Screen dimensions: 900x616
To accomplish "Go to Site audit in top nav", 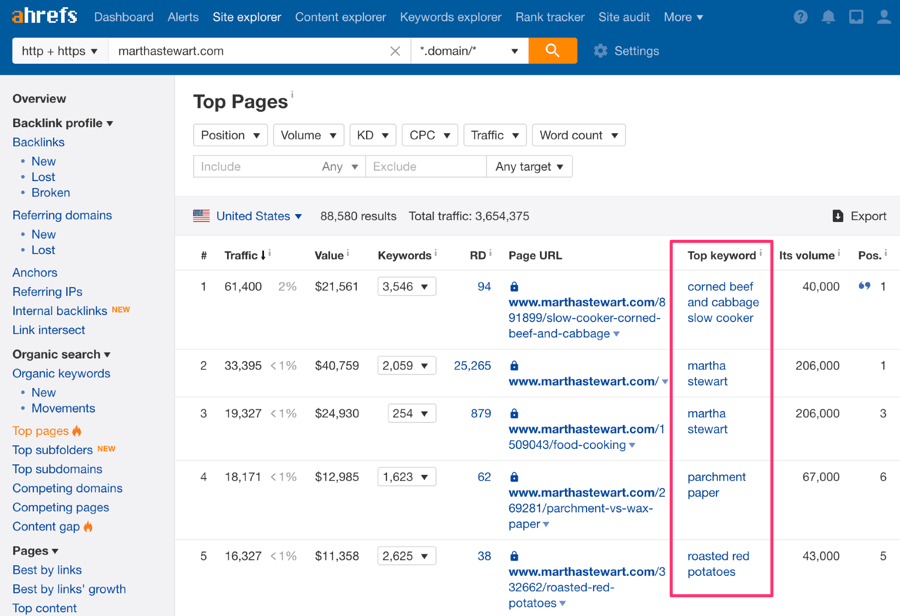I will (x=623, y=17).
